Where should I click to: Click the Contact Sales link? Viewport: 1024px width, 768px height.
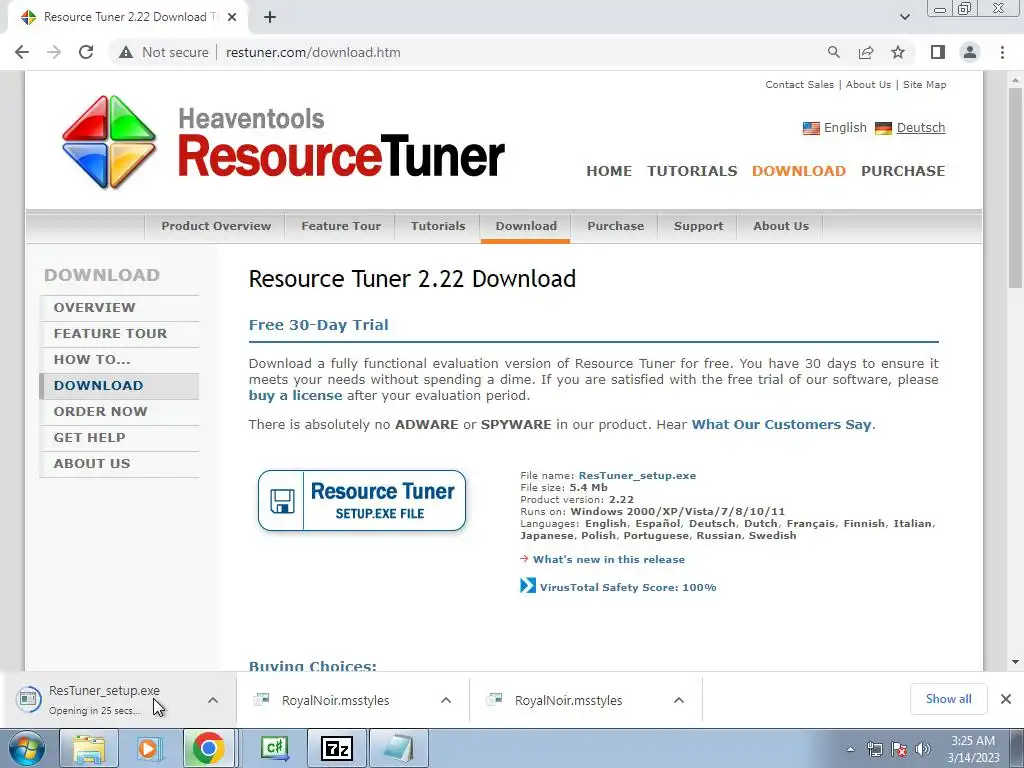799,85
